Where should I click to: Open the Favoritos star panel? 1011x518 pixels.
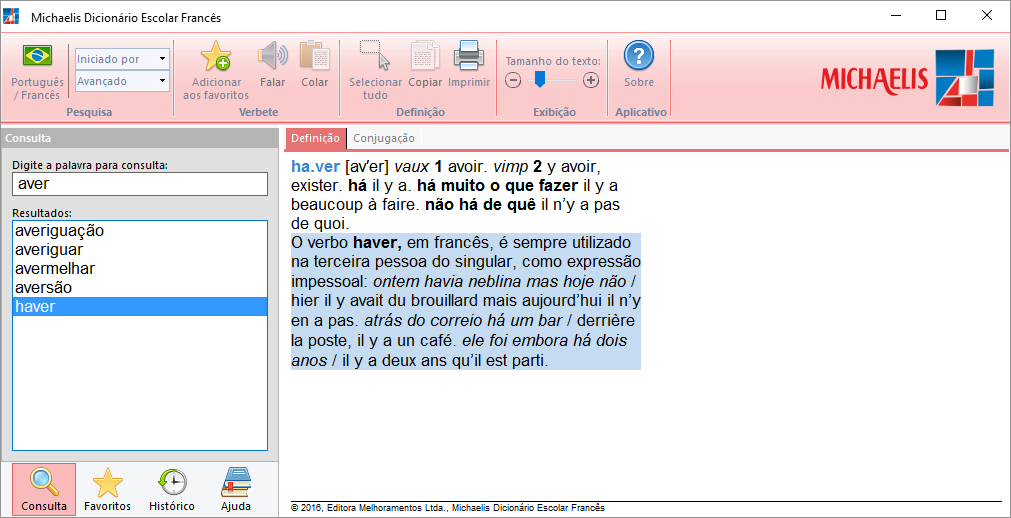click(x=108, y=489)
